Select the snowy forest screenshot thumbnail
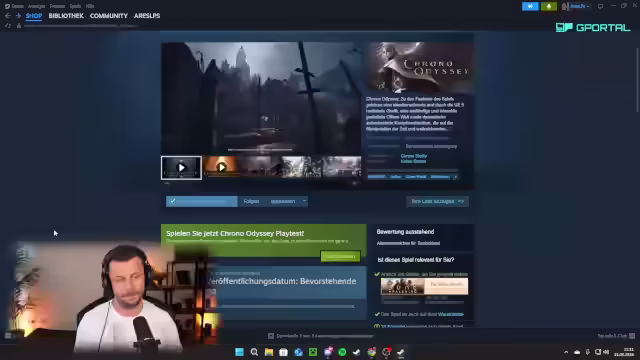 [302, 167]
